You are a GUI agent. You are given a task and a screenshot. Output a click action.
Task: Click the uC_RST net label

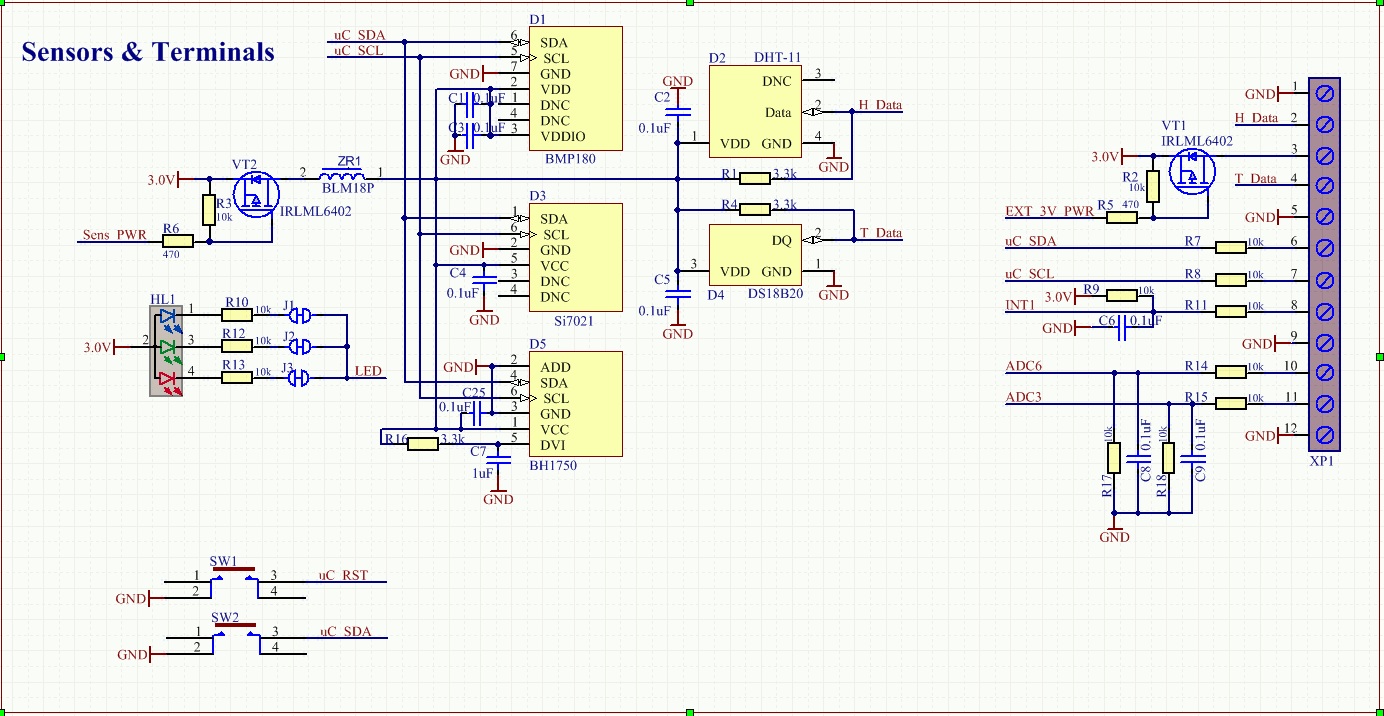click(340, 575)
